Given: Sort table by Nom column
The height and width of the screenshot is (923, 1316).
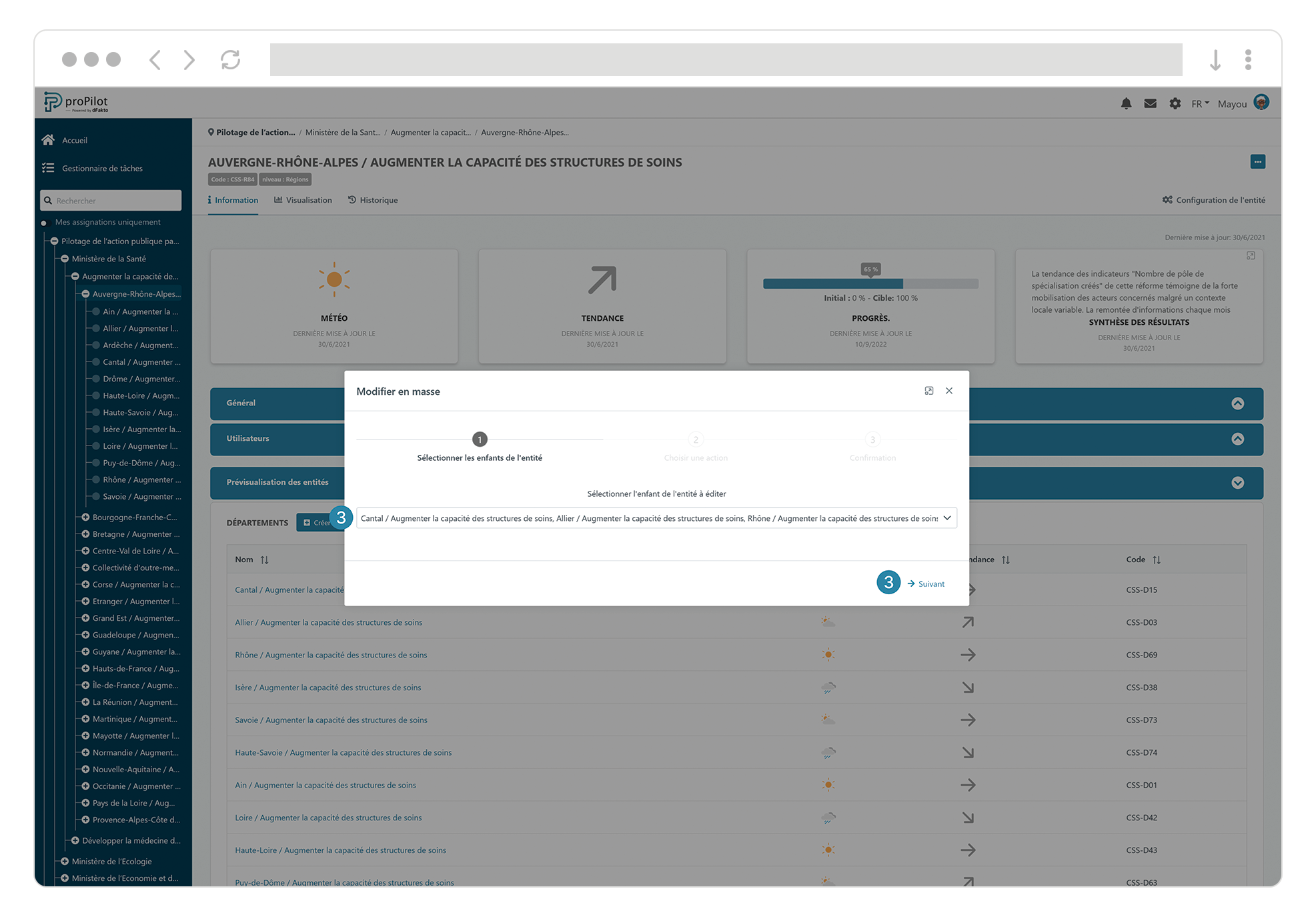Looking at the screenshot, I should click(264, 560).
